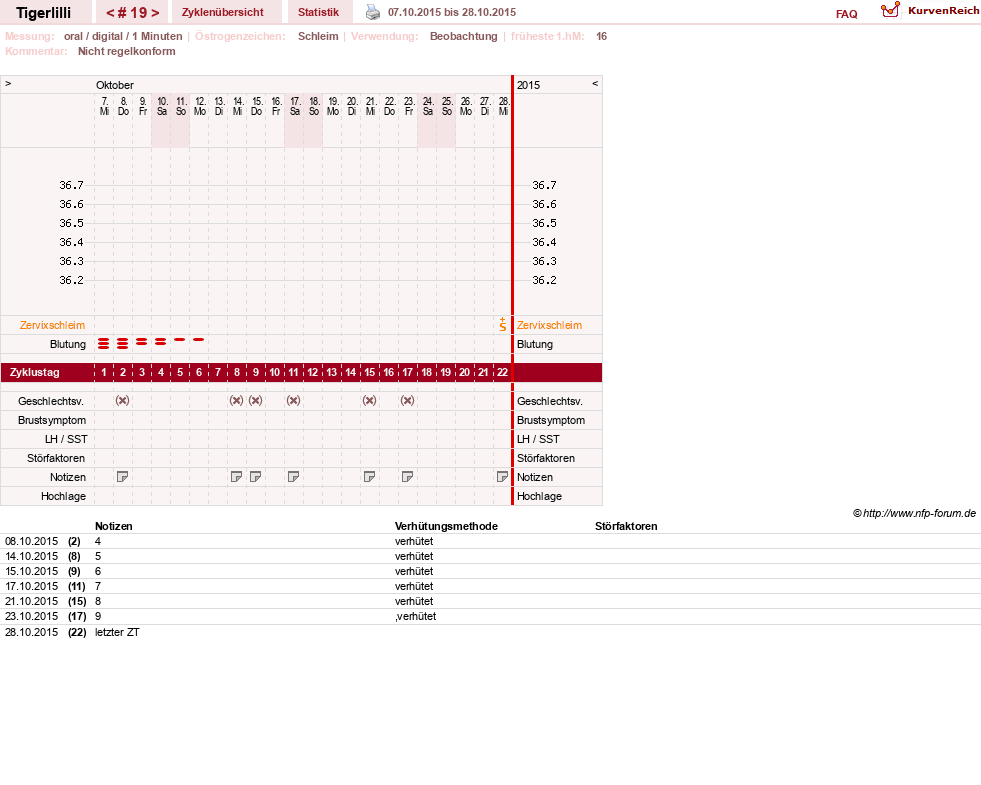Image resolution: width=981 pixels, height=785 pixels.
Task: Click the left 36.7 temperature axis label
Action: click(x=71, y=185)
